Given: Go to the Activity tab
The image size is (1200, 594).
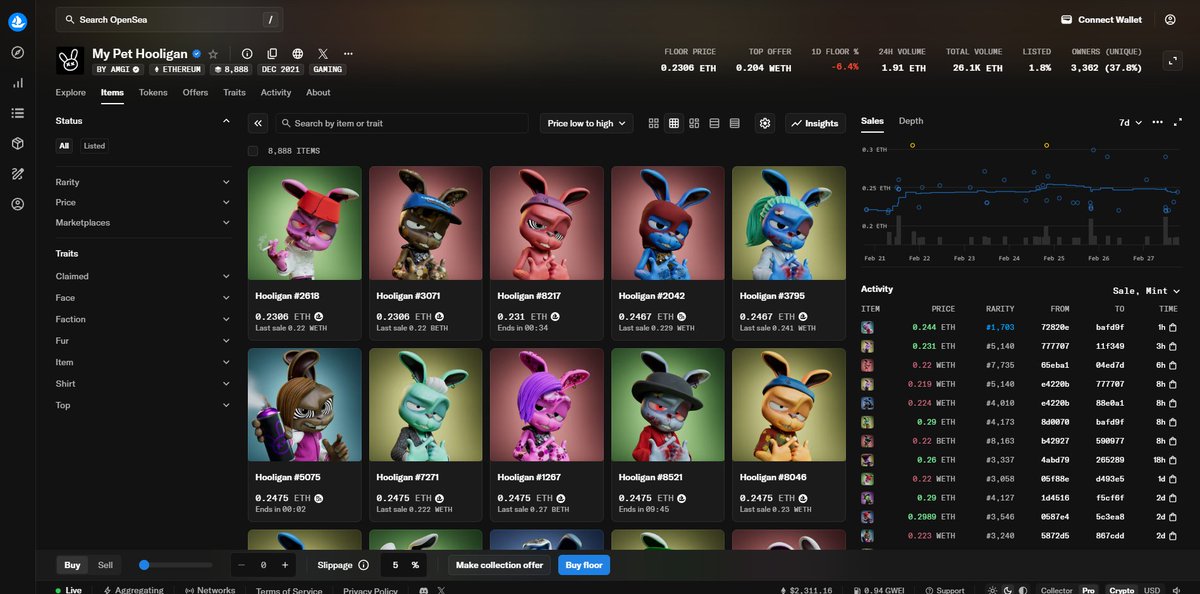Looking at the screenshot, I should pos(276,92).
